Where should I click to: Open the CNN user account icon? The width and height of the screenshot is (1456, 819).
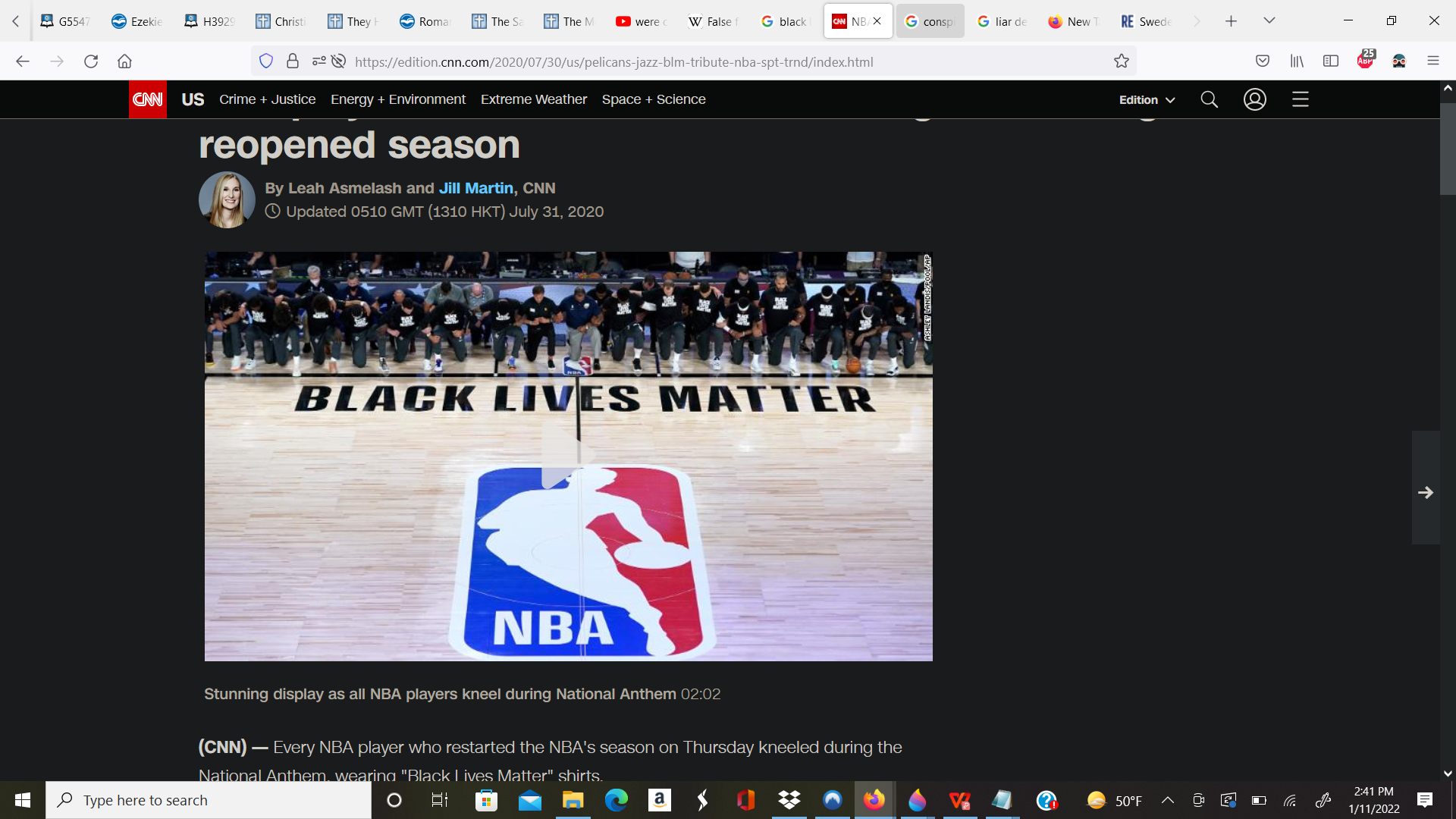[x=1254, y=99]
